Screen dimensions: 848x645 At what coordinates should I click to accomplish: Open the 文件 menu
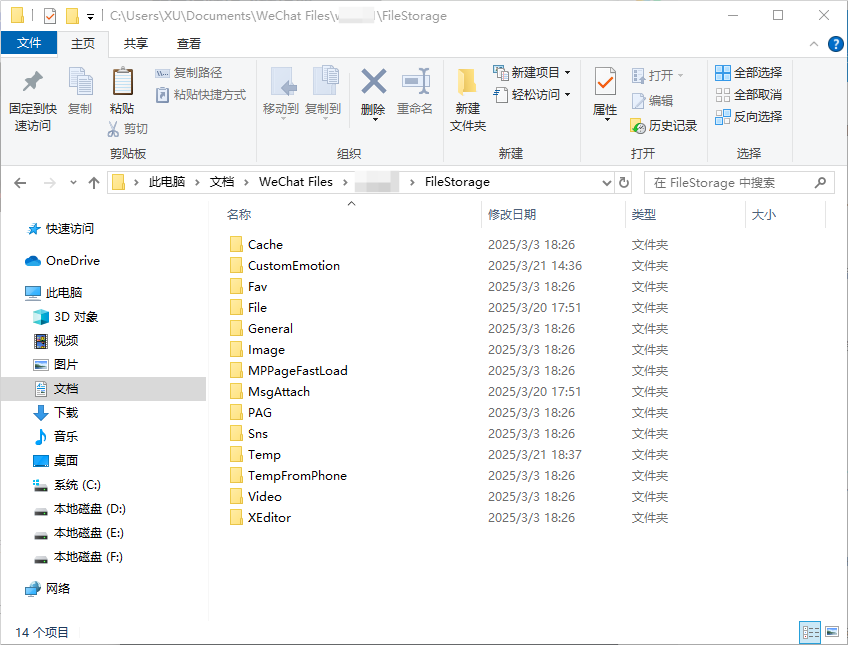(29, 43)
